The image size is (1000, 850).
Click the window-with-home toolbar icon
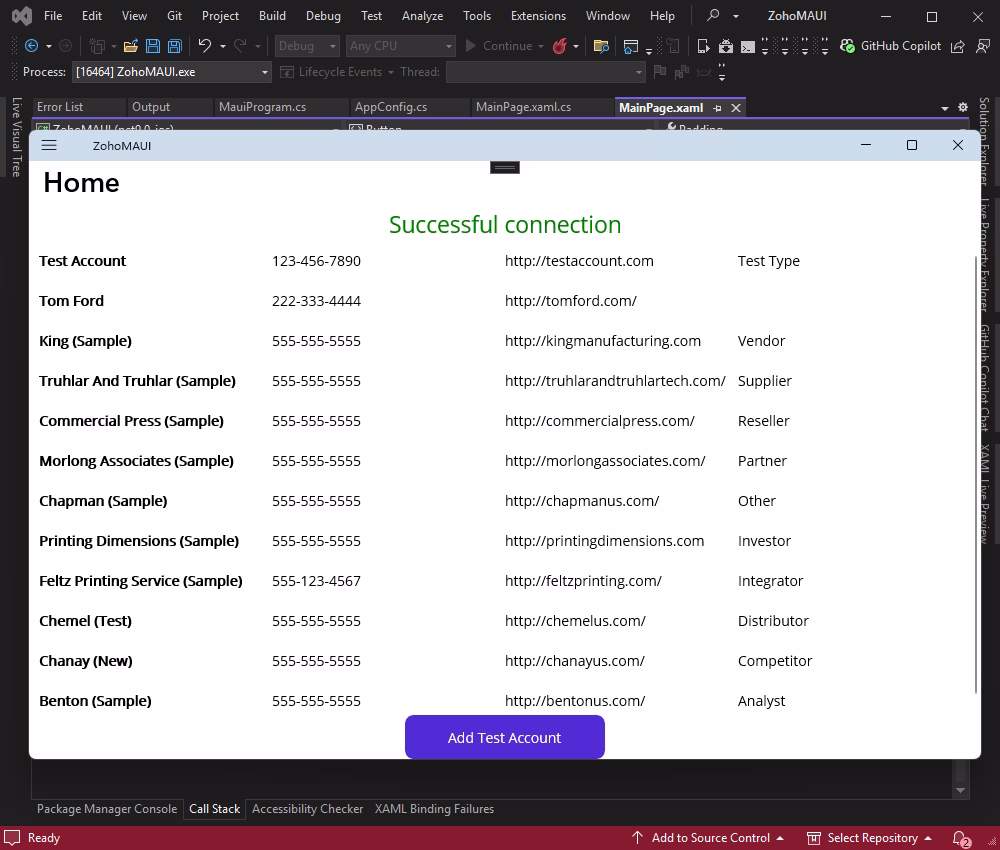pyautogui.click(x=631, y=46)
